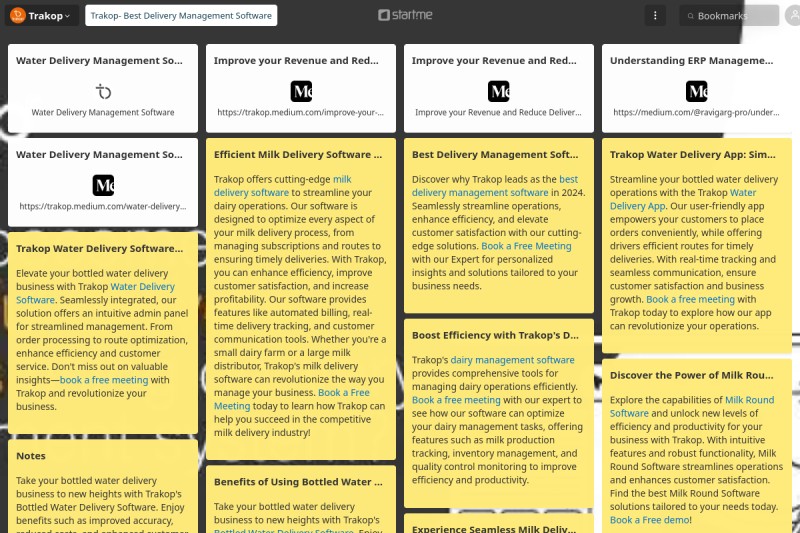Click Medium icon above trakop.medium.com/improve-your link
Screen dimensions: 800x533
click(x=301, y=92)
